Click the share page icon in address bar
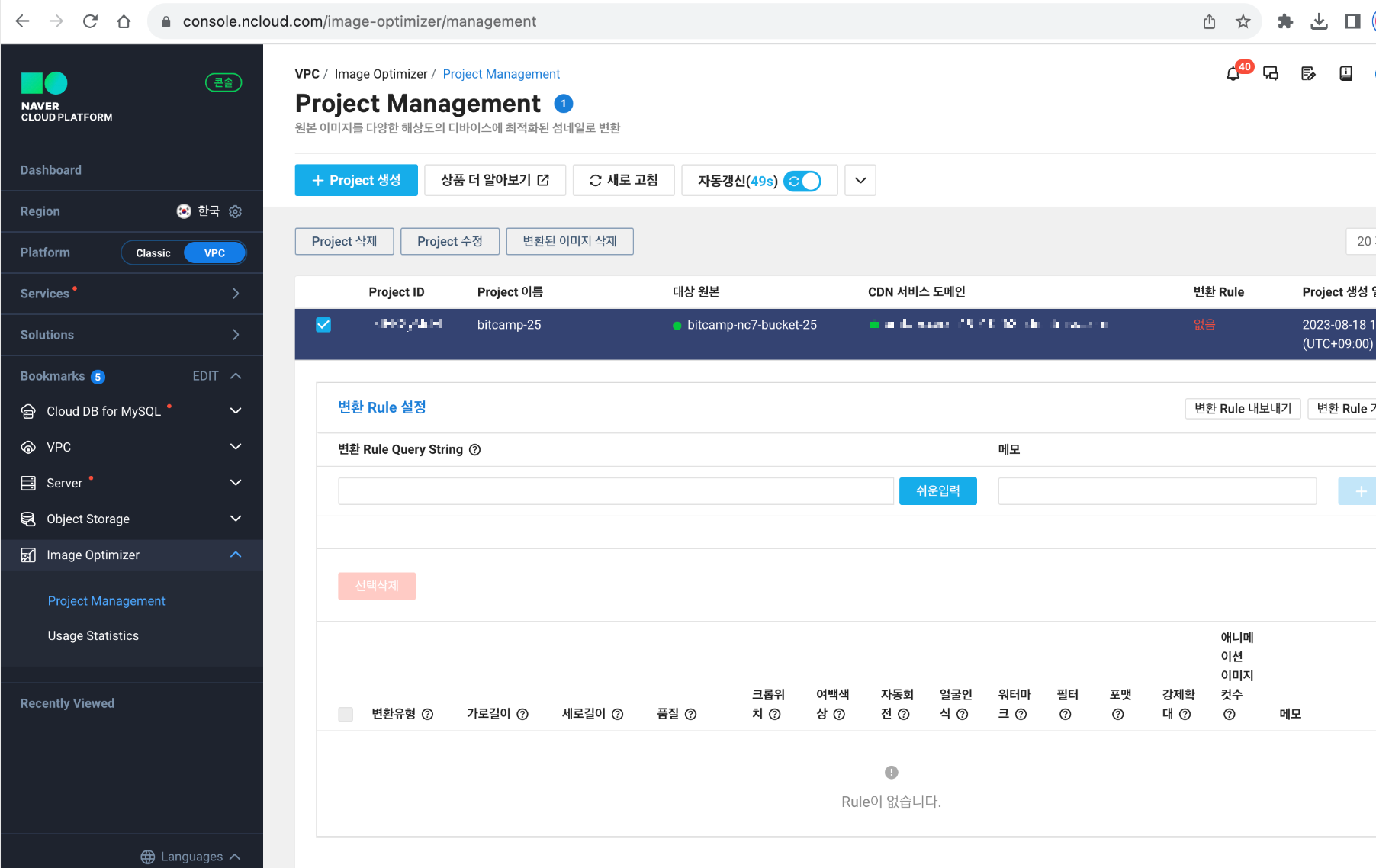Screen dimensions: 1376x868 pyautogui.click(x=1210, y=21)
